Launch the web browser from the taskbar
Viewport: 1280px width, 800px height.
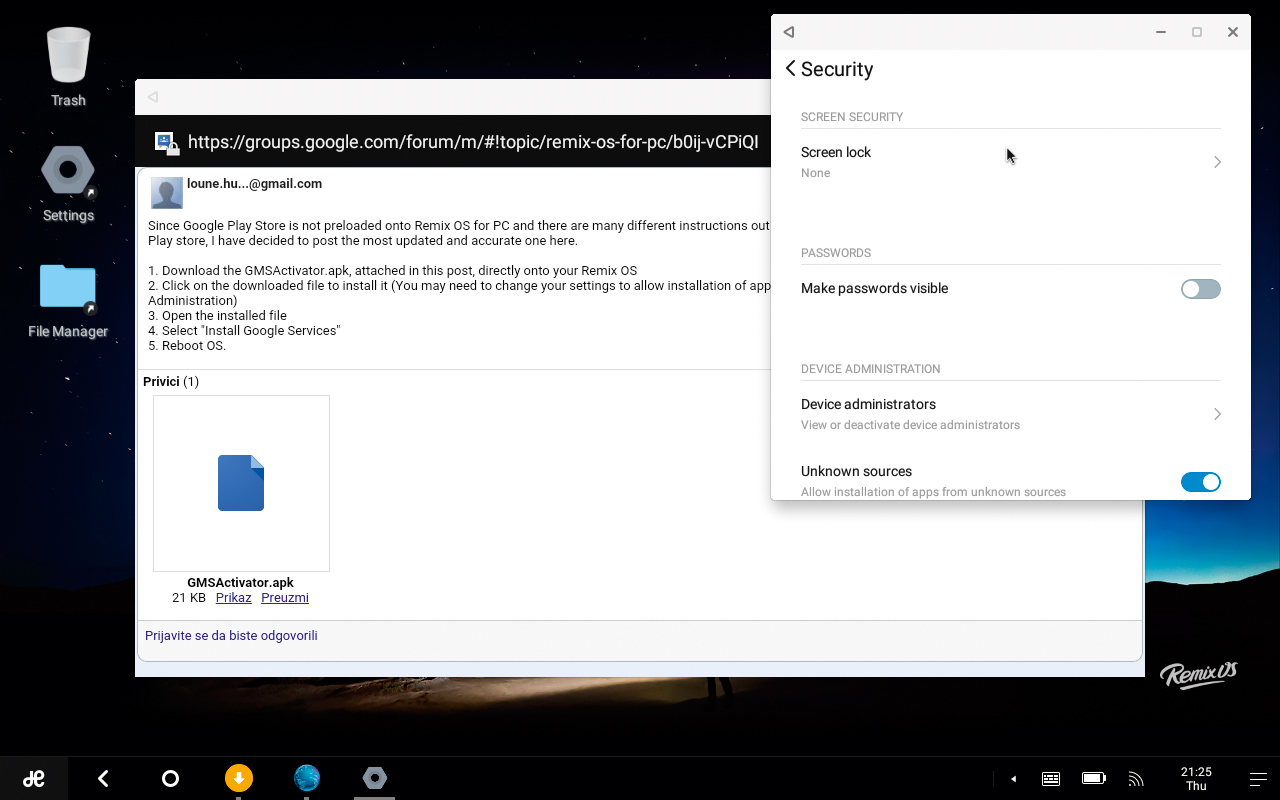(306, 778)
